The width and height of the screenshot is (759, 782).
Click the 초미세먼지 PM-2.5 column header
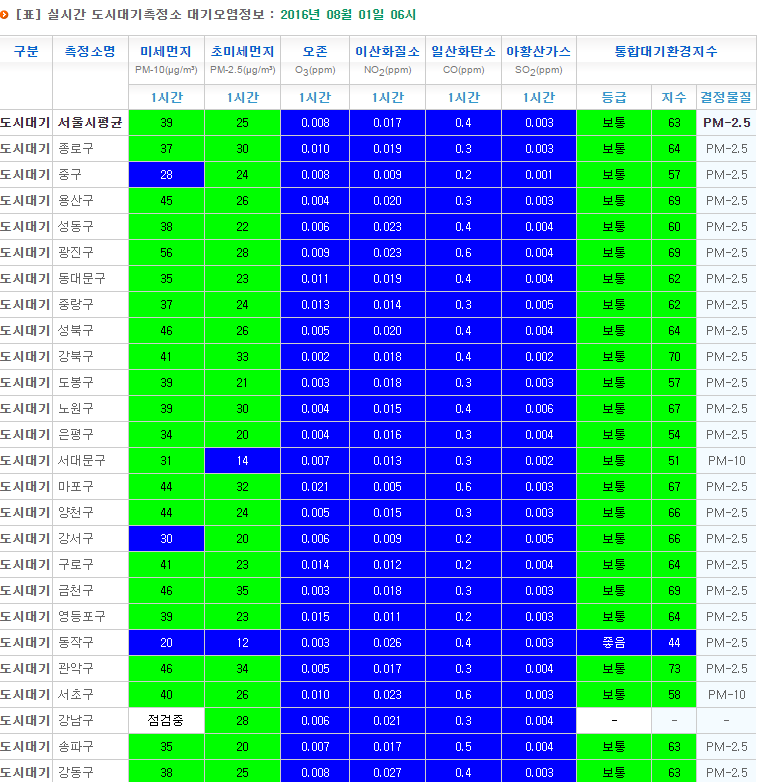[242, 60]
